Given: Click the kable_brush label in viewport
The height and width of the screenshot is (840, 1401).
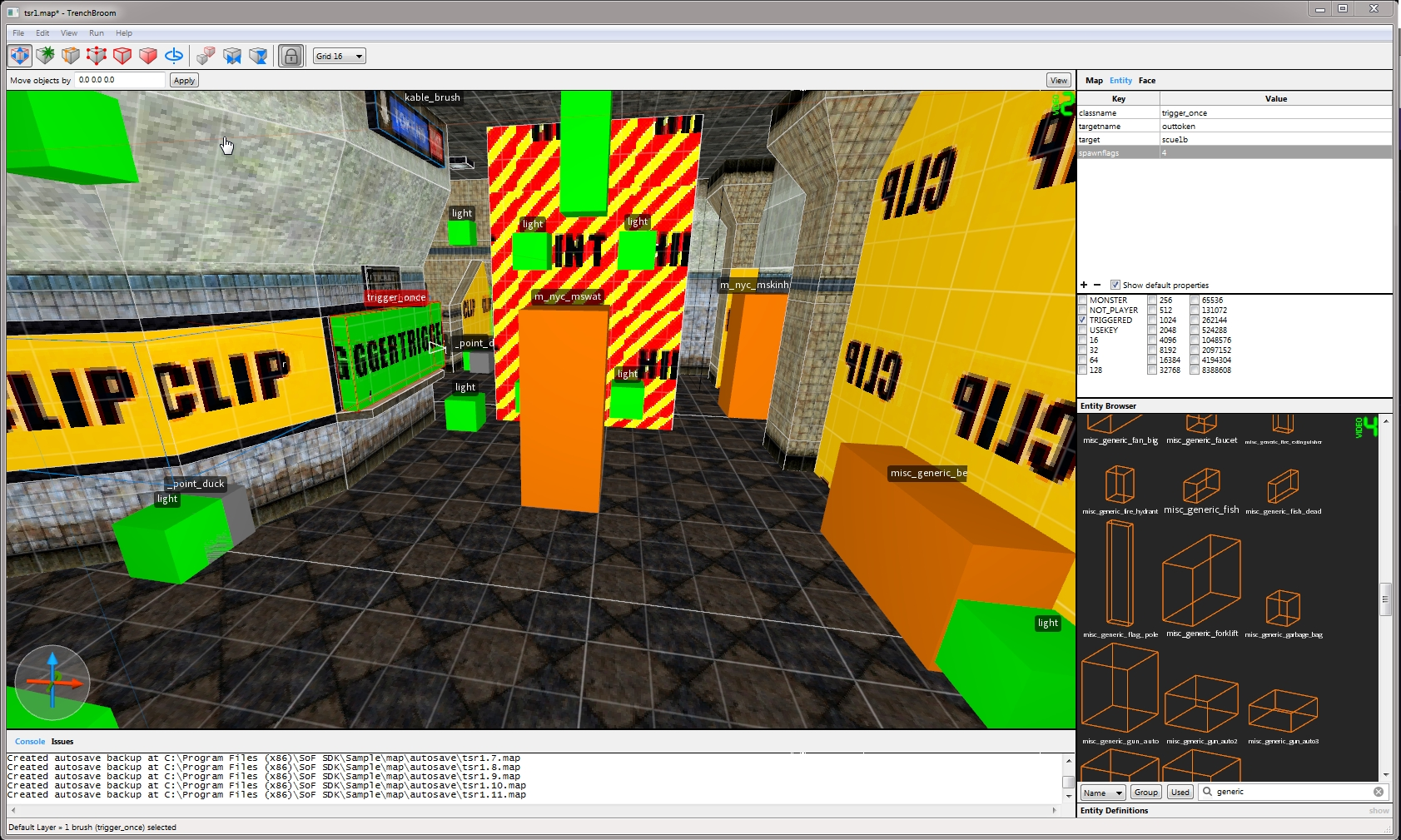Looking at the screenshot, I should 432,97.
